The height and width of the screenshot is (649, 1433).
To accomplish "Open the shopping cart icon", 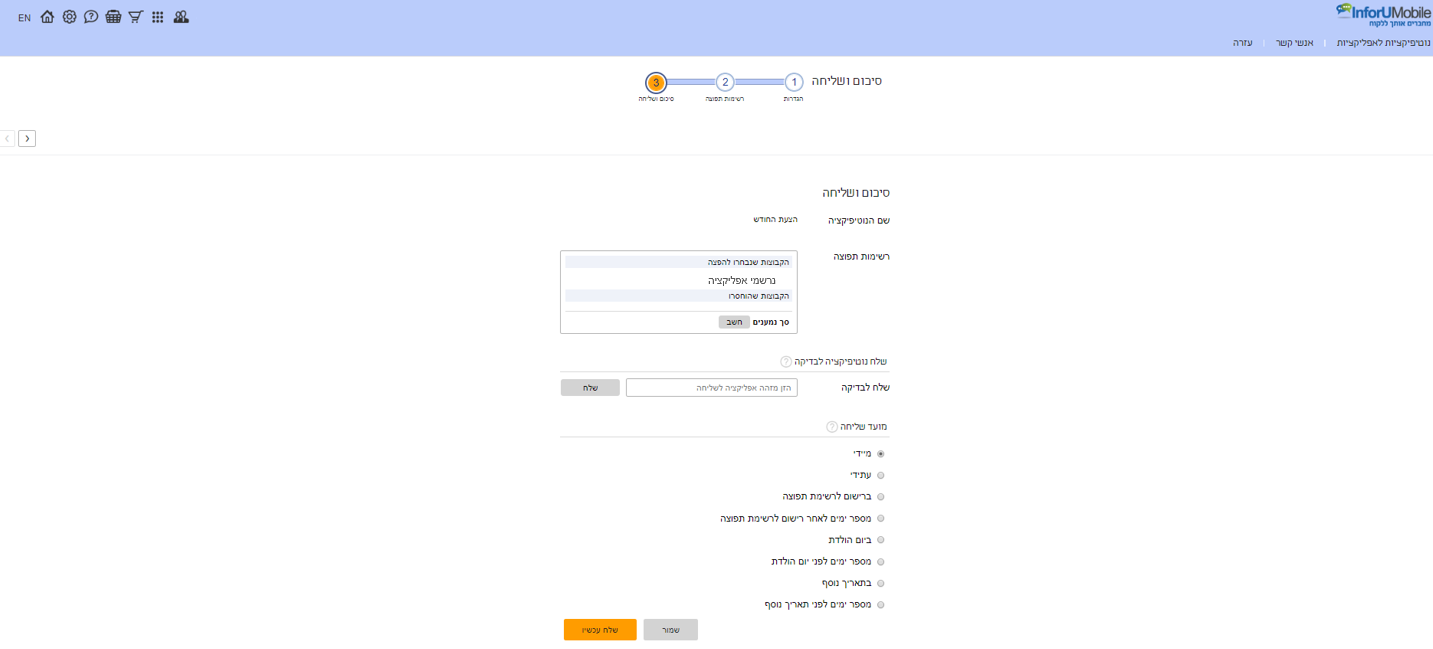I will [x=135, y=17].
